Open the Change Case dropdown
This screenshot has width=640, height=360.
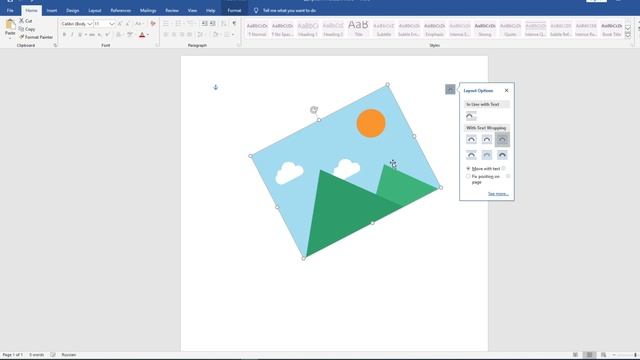pyautogui.click(x=139, y=24)
